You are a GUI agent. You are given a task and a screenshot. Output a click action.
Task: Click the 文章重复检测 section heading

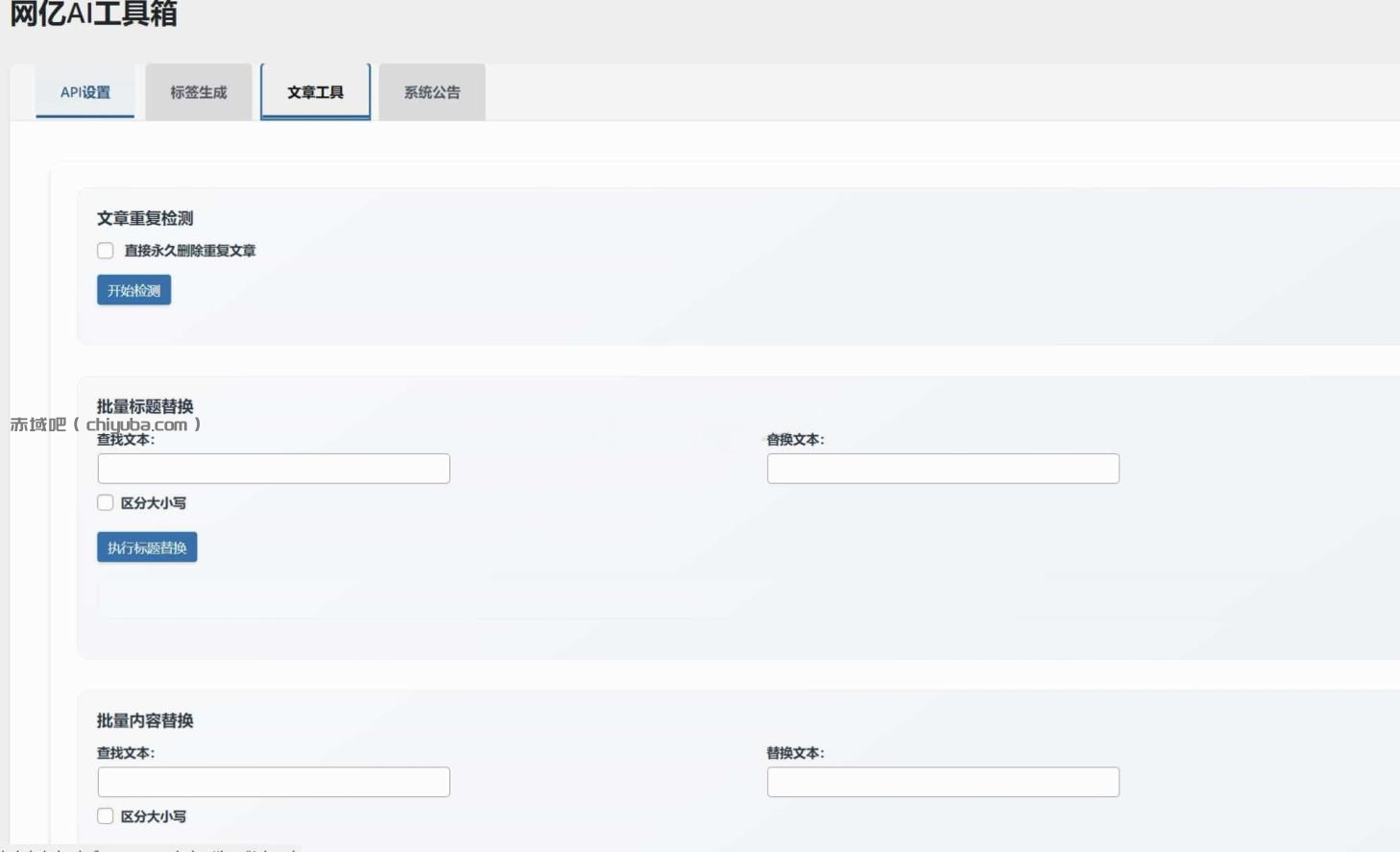click(144, 218)
